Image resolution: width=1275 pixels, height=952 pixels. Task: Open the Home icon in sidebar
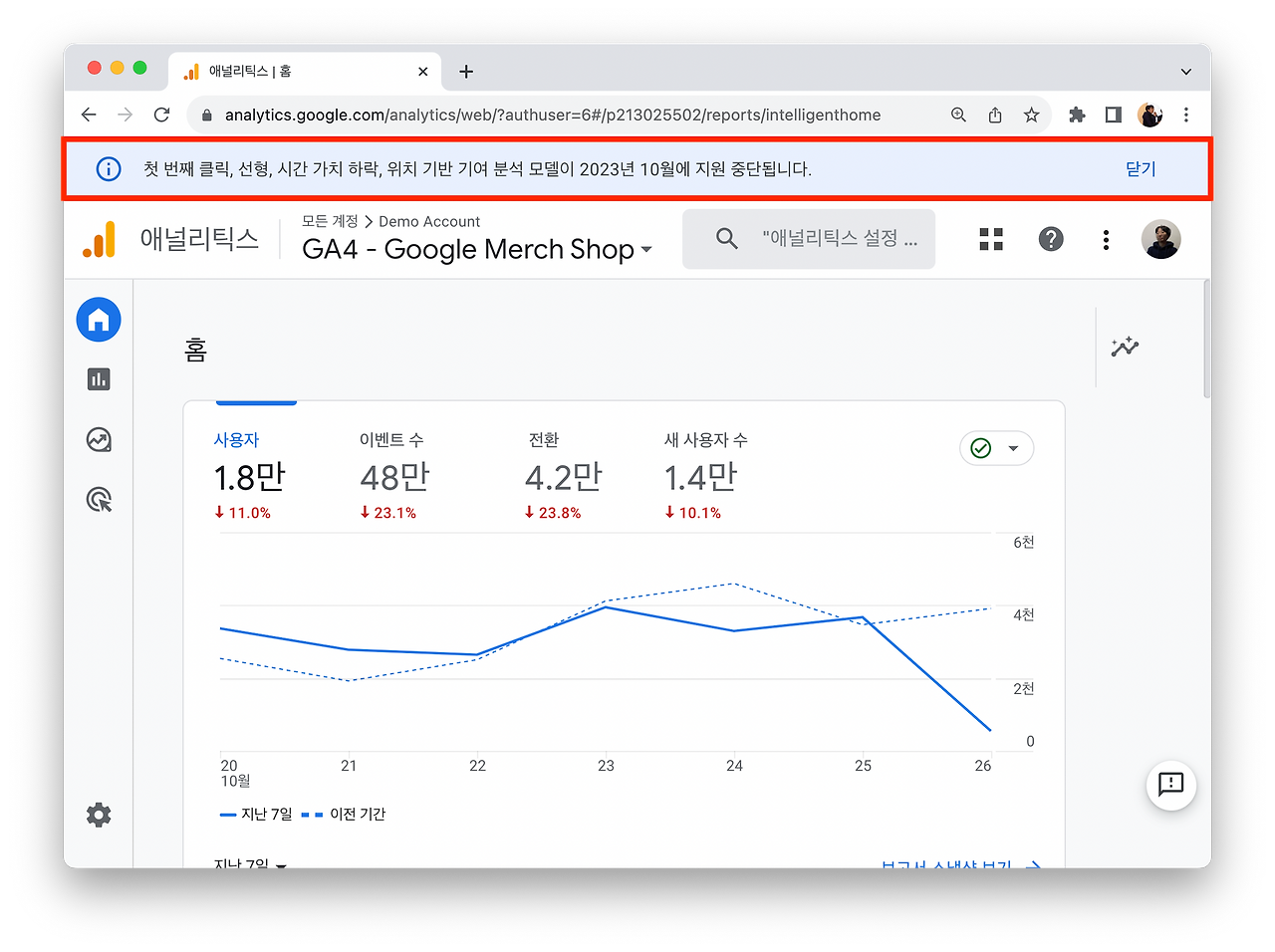[x=99, y=320]
